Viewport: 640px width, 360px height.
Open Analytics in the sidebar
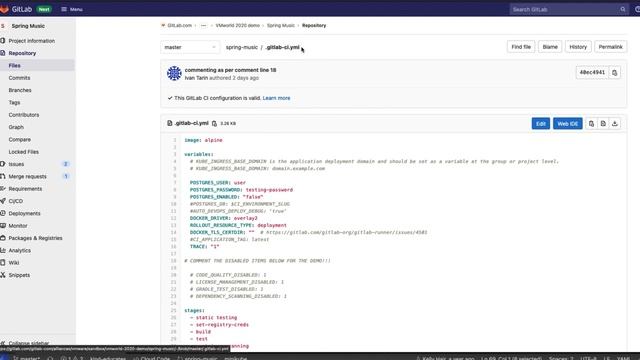pos(20,250)
